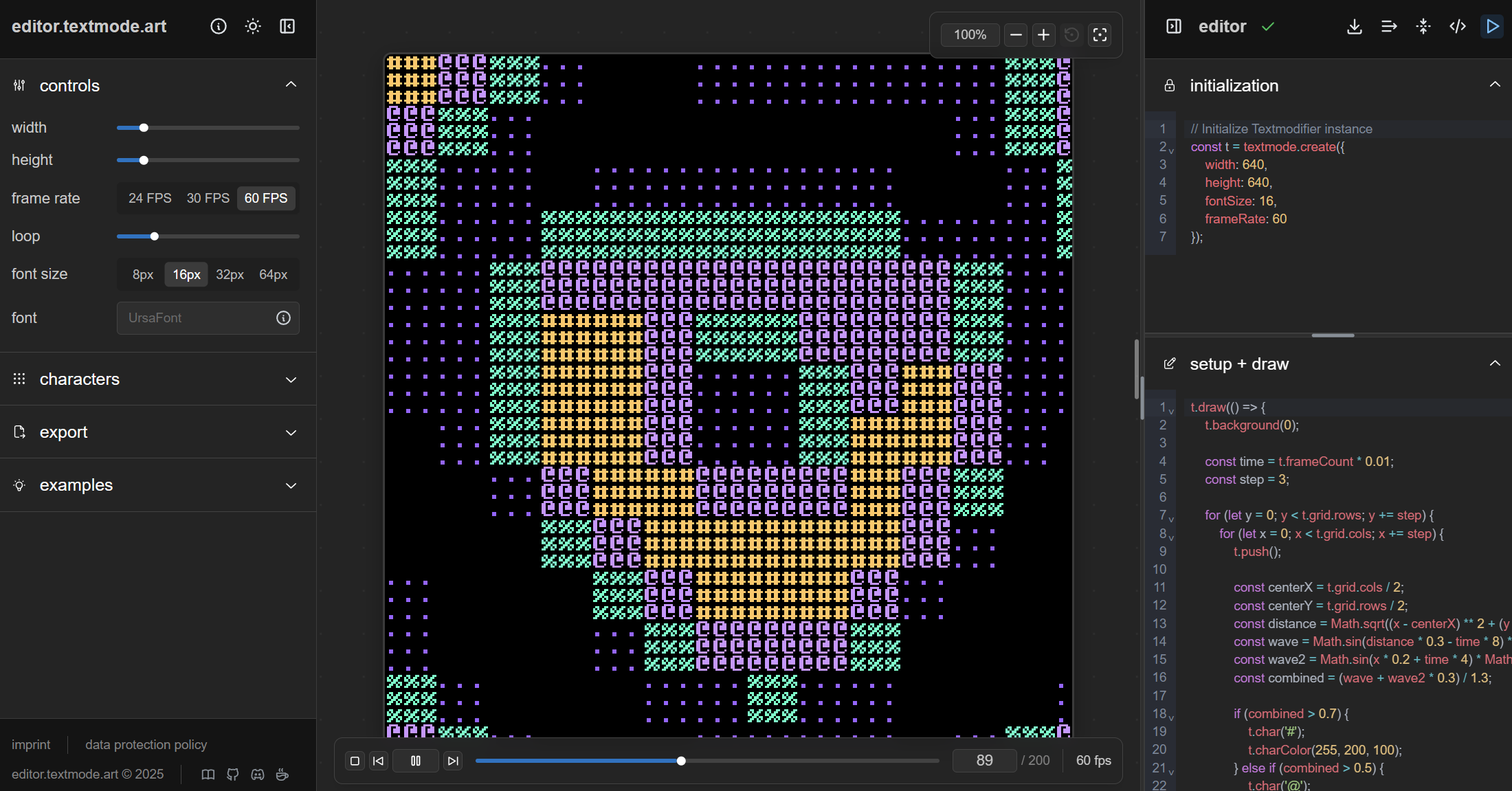Screen dimensions: 1512x791
Task: Open the Discord community icon
Action: pyautogui.click(x=258, y=775)
